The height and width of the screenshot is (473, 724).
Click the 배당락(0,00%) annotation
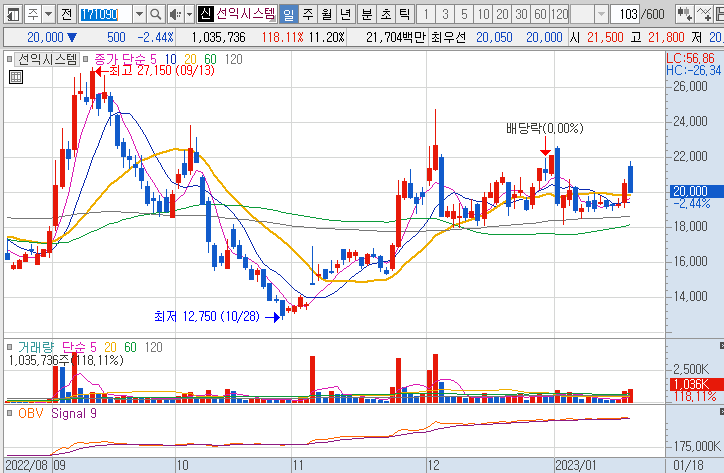click(x=545, y=128)
